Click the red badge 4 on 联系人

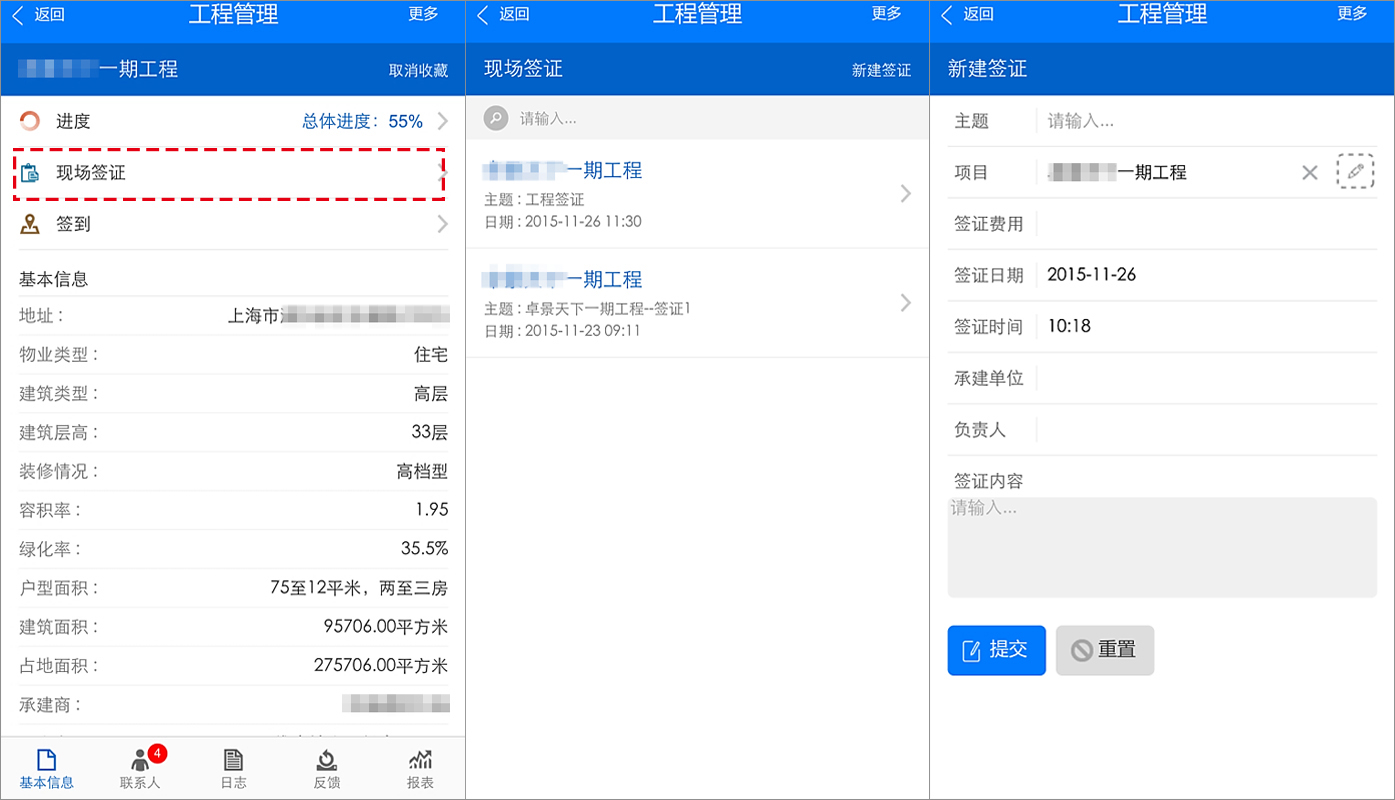tap(157, 753)
